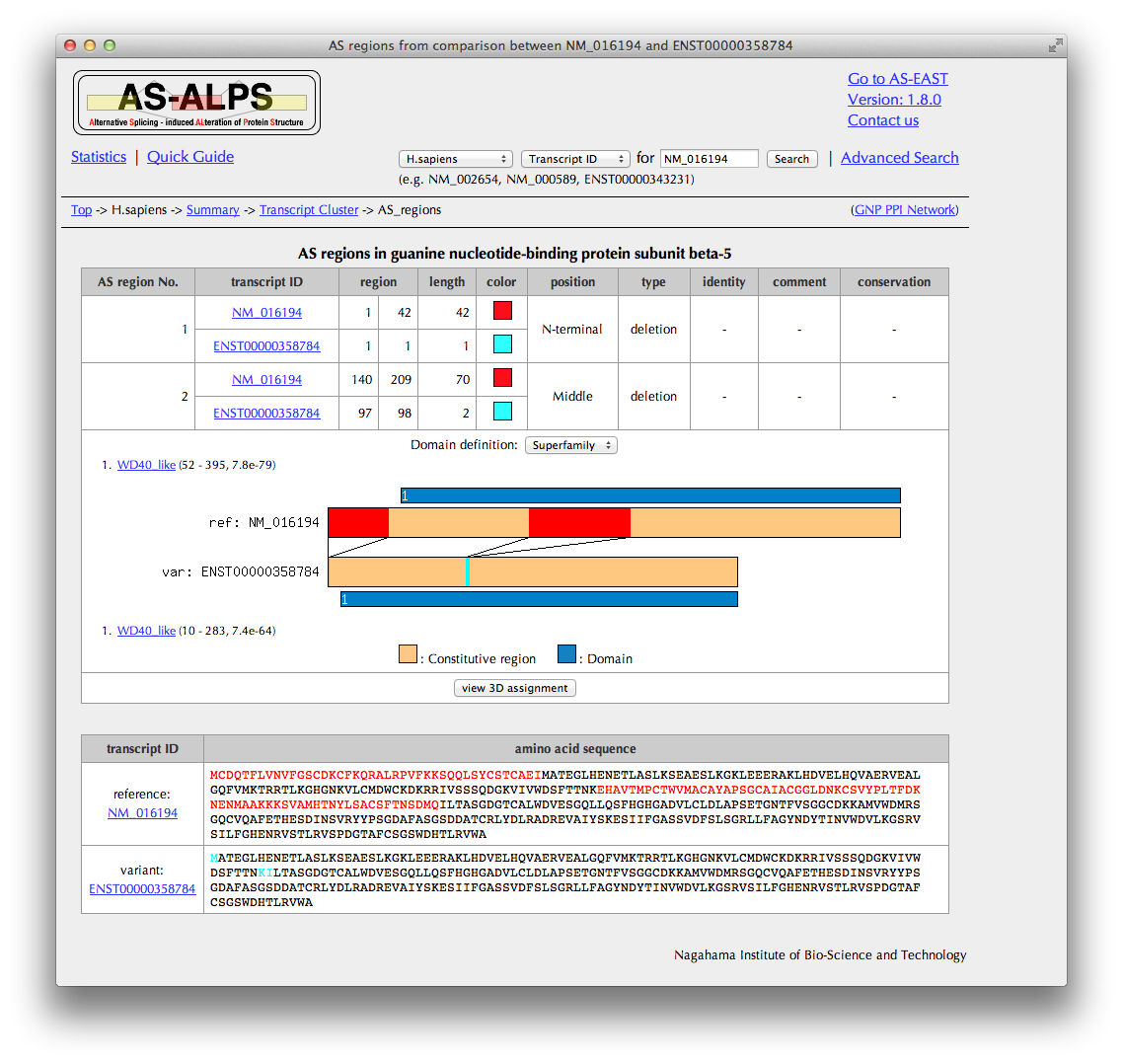Screen dimensions: 1123x1064
Task: Click the search input field containing NM_016194
Action: pyautogui.click(x=709, y=159)
